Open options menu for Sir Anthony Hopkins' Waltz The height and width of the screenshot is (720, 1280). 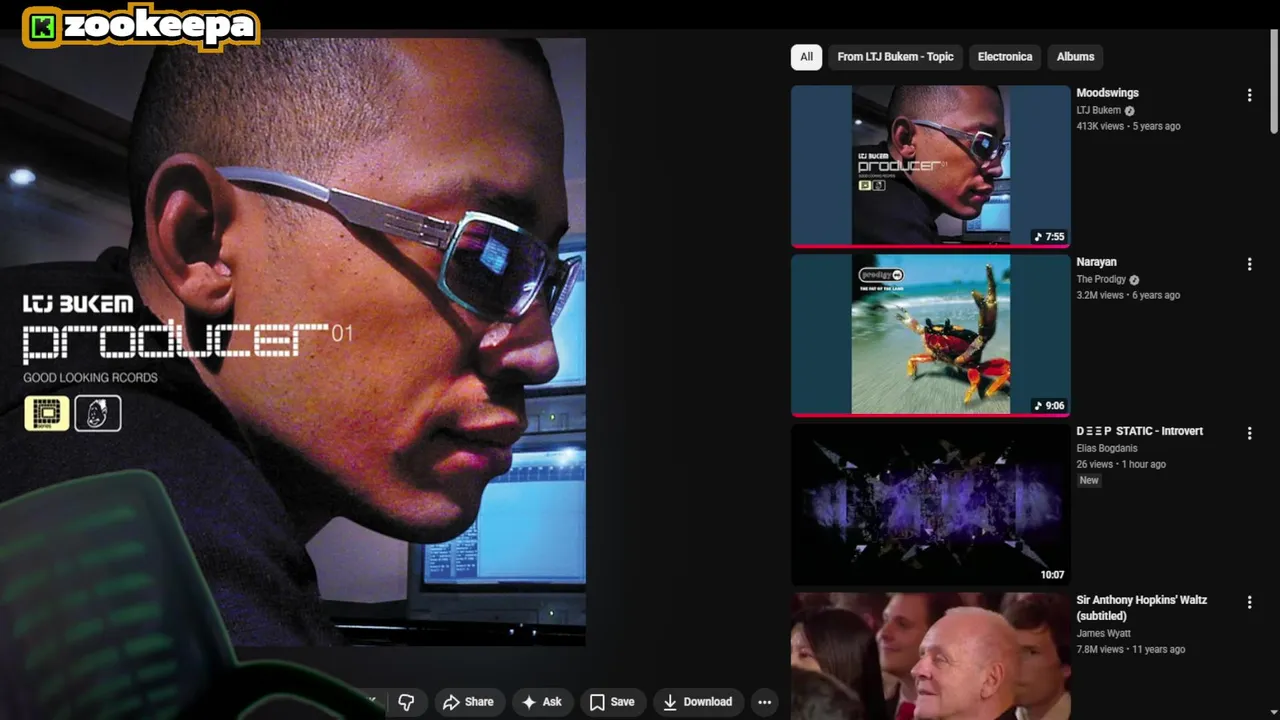[1249, 602]
